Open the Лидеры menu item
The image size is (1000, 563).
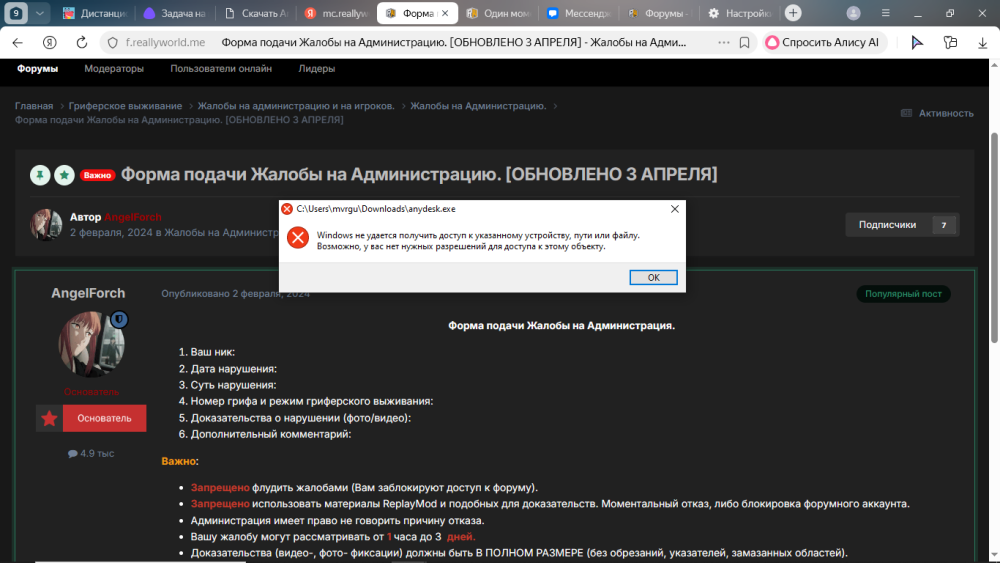tap(316, 69)
